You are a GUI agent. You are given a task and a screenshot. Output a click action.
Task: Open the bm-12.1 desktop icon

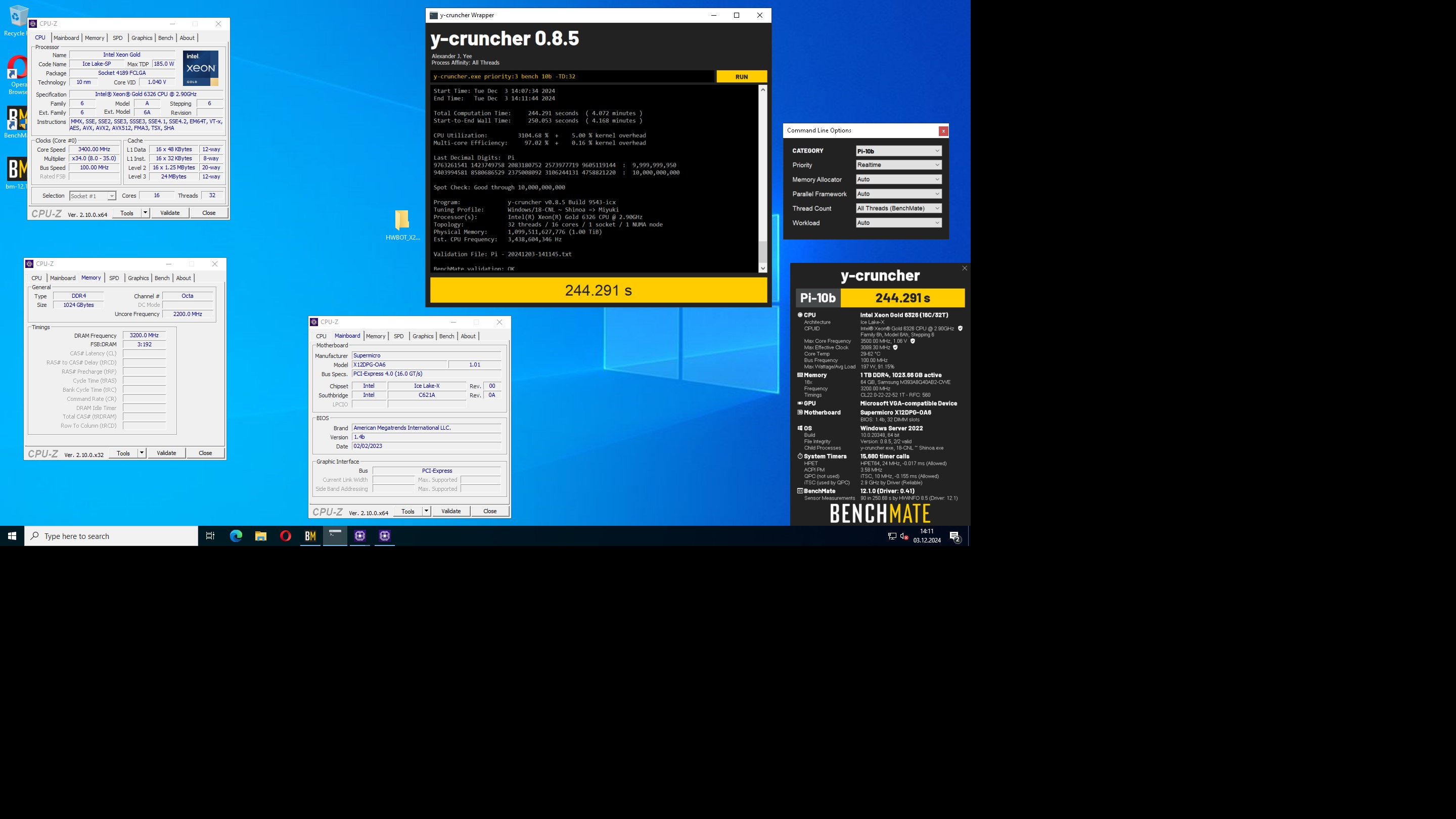click(x=16, y=173)
